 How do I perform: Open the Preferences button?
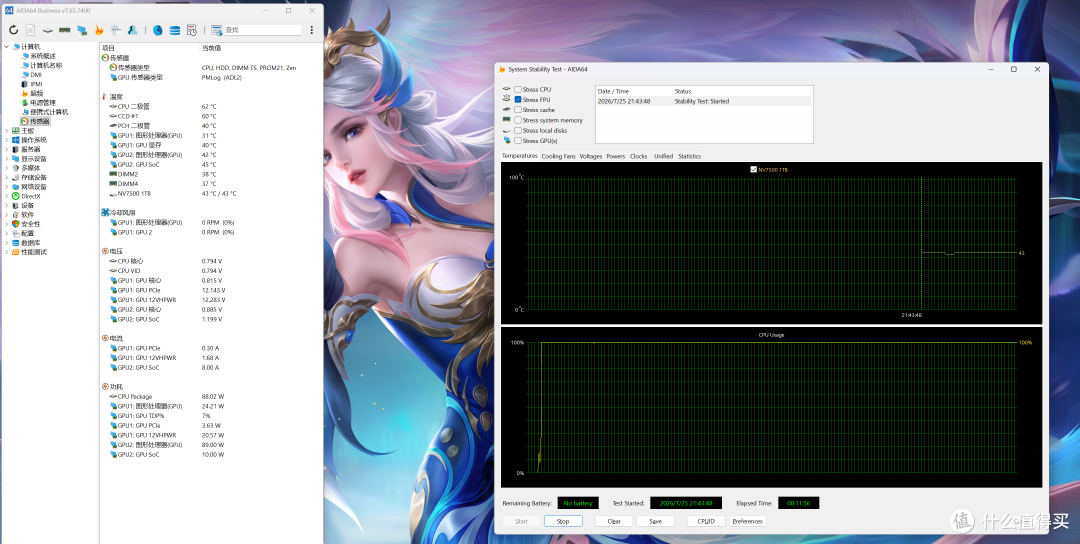coord(747,521)
